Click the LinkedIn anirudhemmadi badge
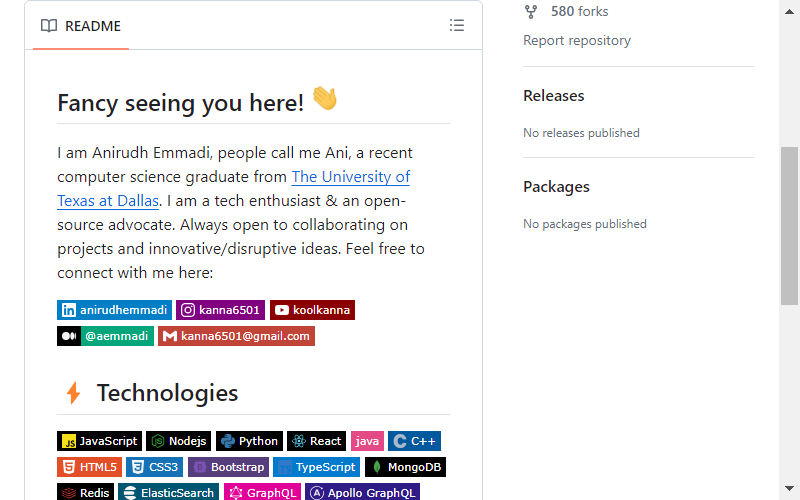Image resolution: width=800 pixels, height=500 pixels. (x=114, y=310)
